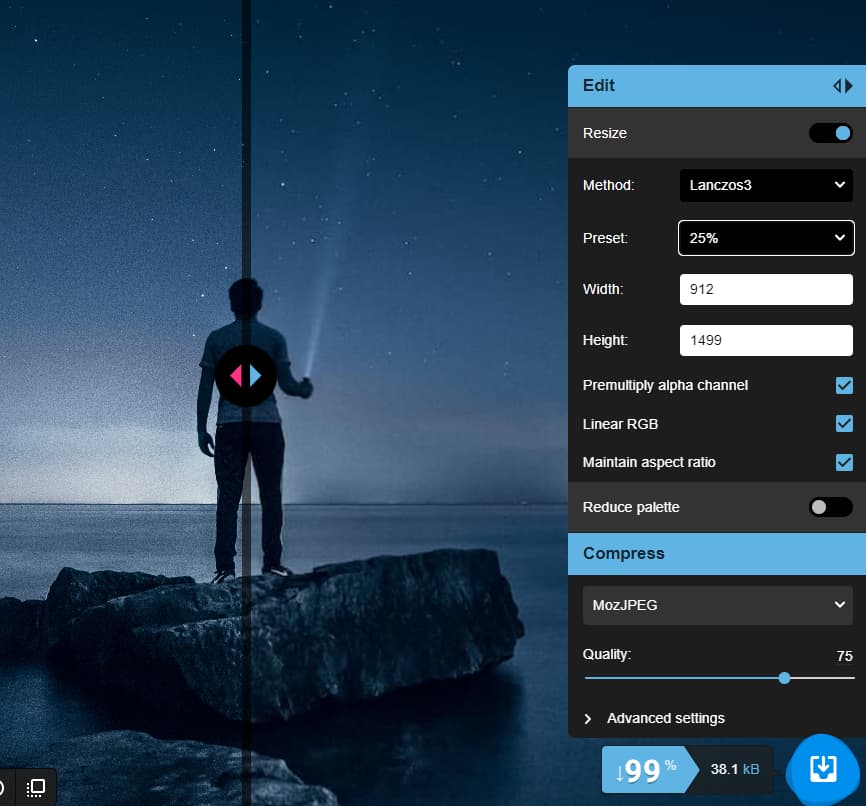Viewport: 866px width, 806px height.
Task: Click the pink-blue compare divider handle
Action: (245, 375)
